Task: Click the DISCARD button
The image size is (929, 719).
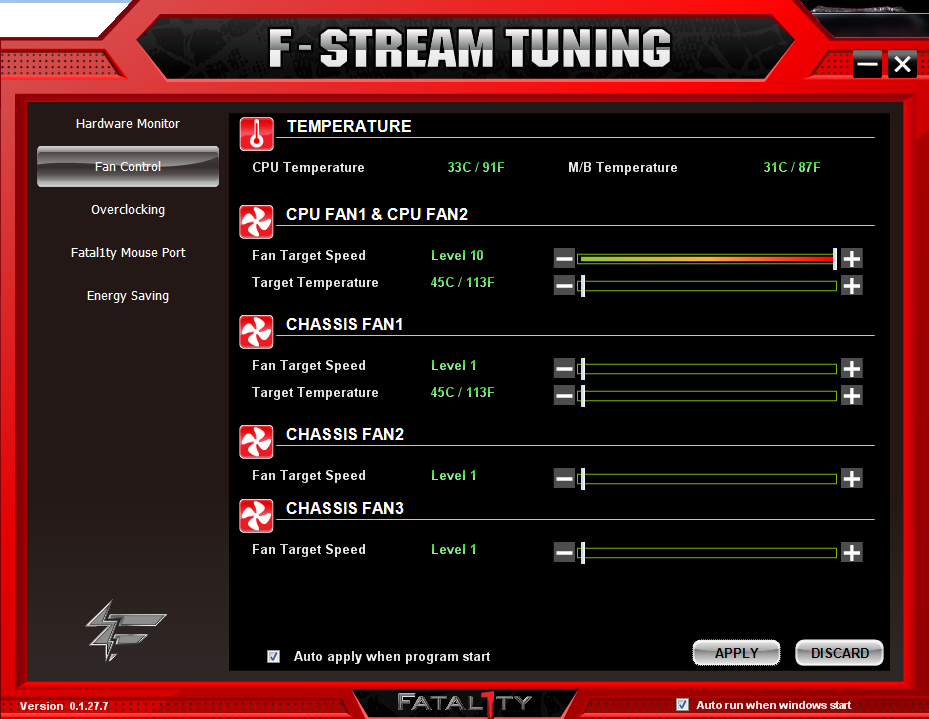Action: click(x=839, y=653)
